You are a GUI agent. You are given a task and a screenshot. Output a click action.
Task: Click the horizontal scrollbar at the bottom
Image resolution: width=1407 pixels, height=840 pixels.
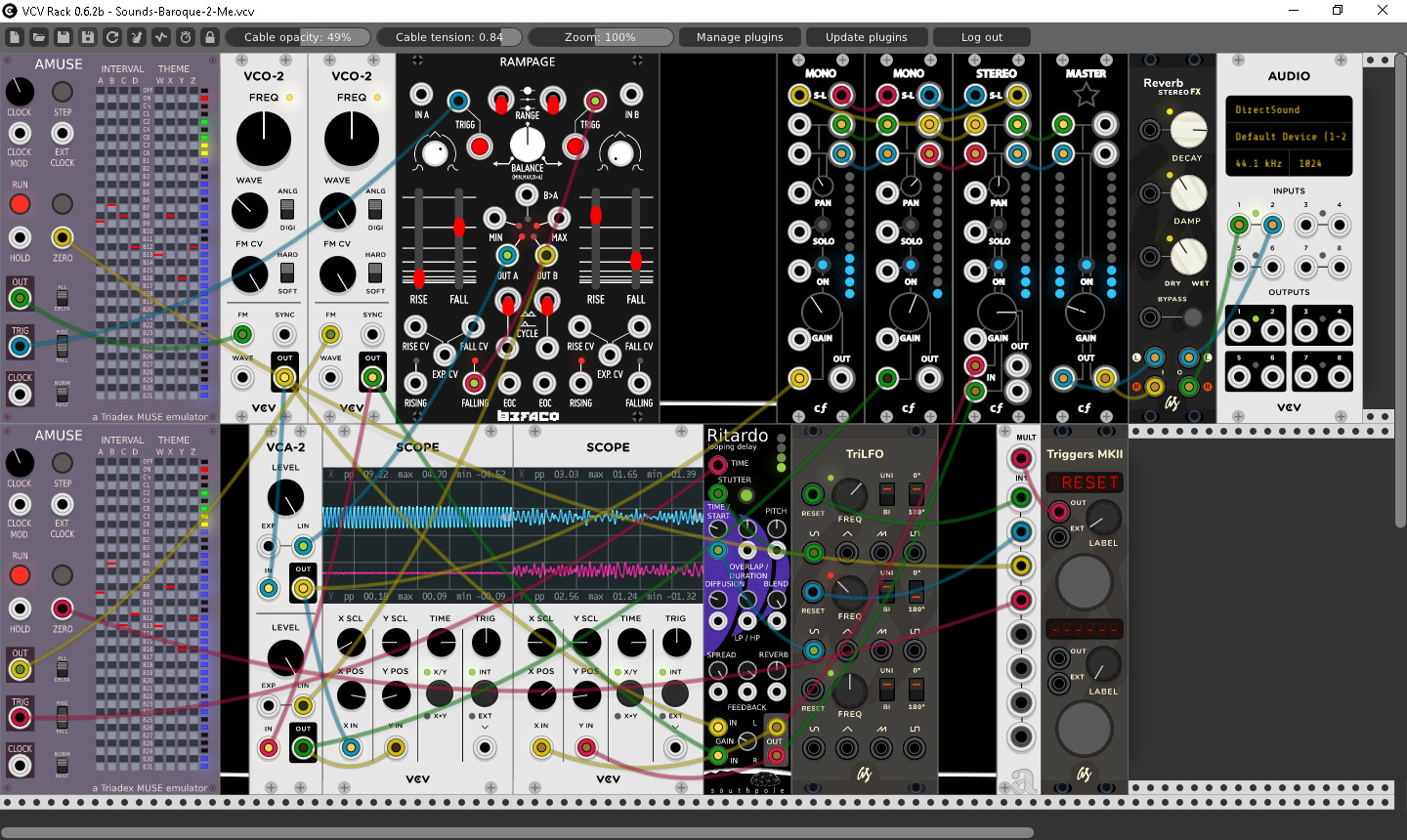point(518,833)
